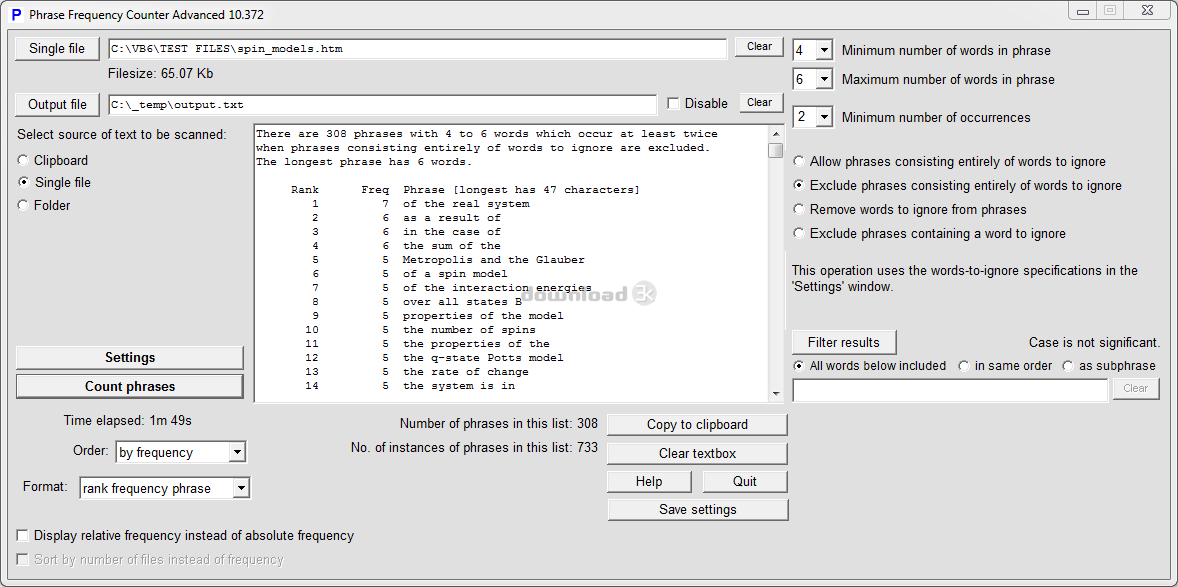
Task: Open the Settings window
Action: click(130, 358)
